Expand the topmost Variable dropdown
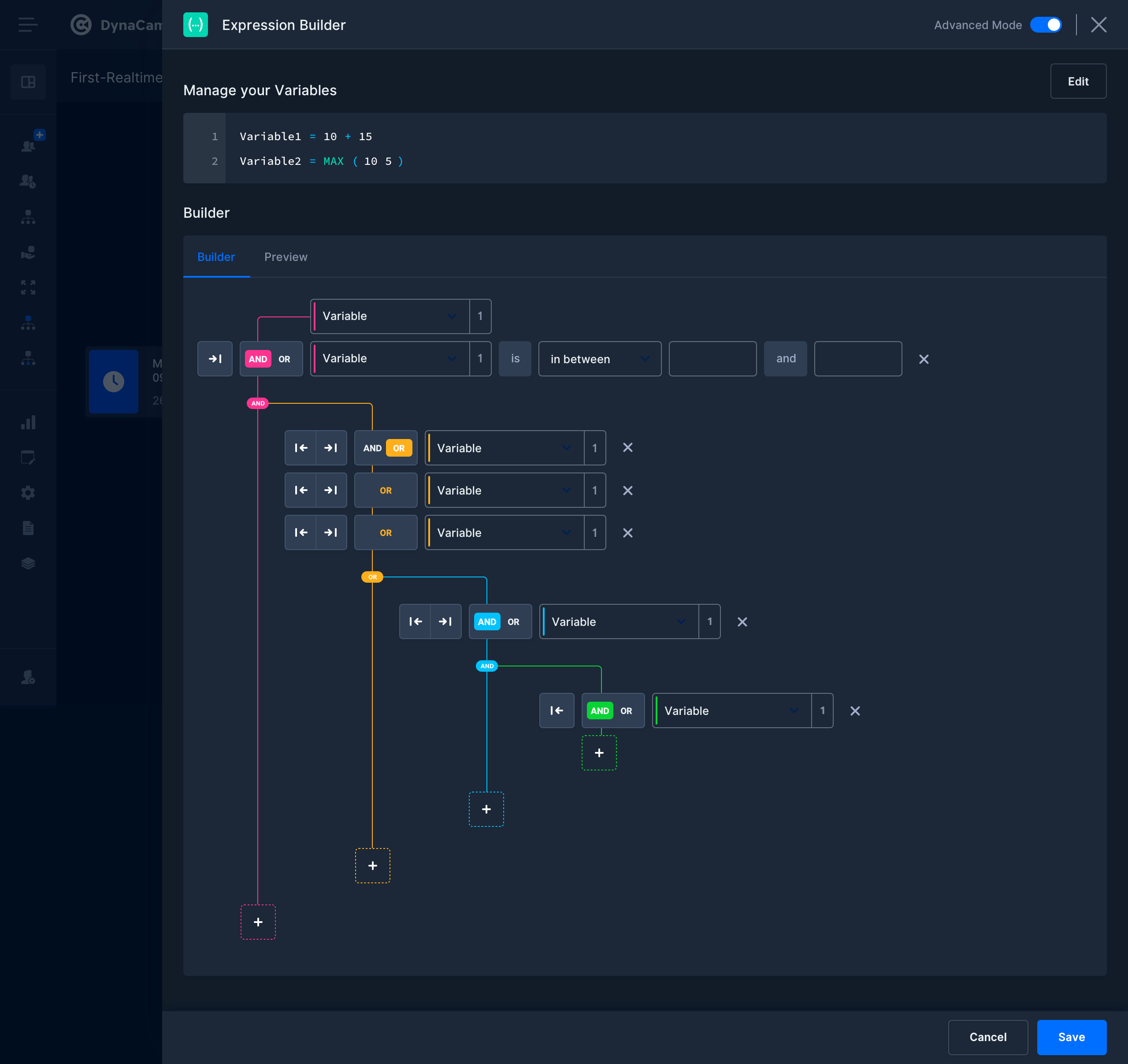This screenshot has width=1128, height=1064. pyautogui.click(x=390, y=316)
